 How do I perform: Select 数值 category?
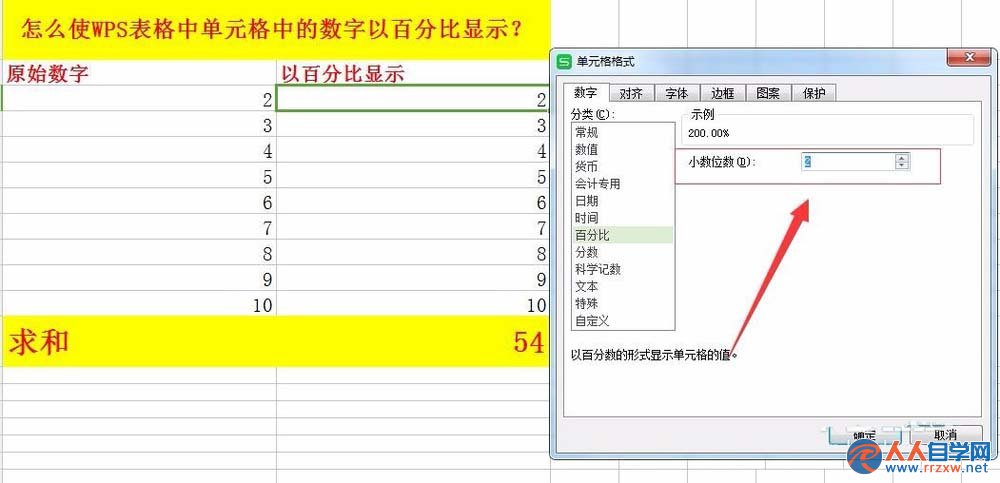click(x=622, y=150)
